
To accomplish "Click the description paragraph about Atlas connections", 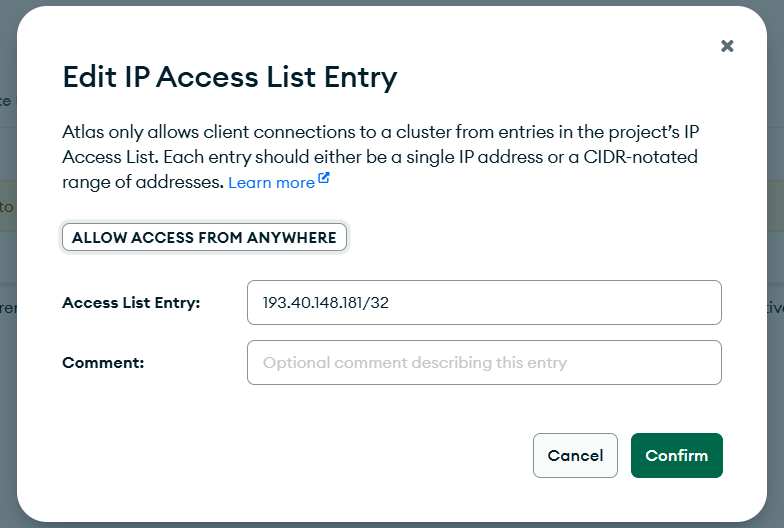I will pos(380,157).
